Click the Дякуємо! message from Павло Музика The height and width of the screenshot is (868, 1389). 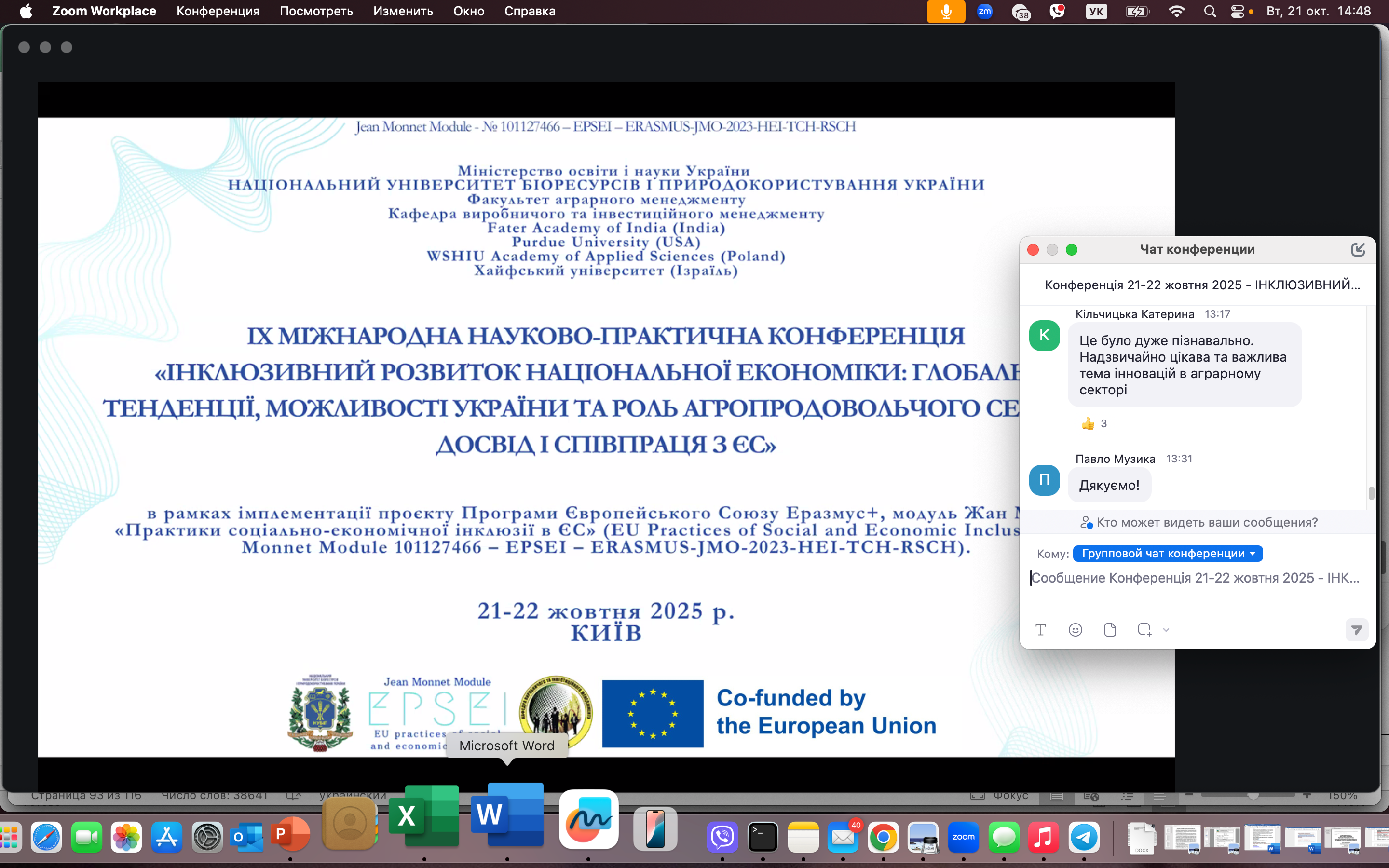click(x=1109, y=485)
